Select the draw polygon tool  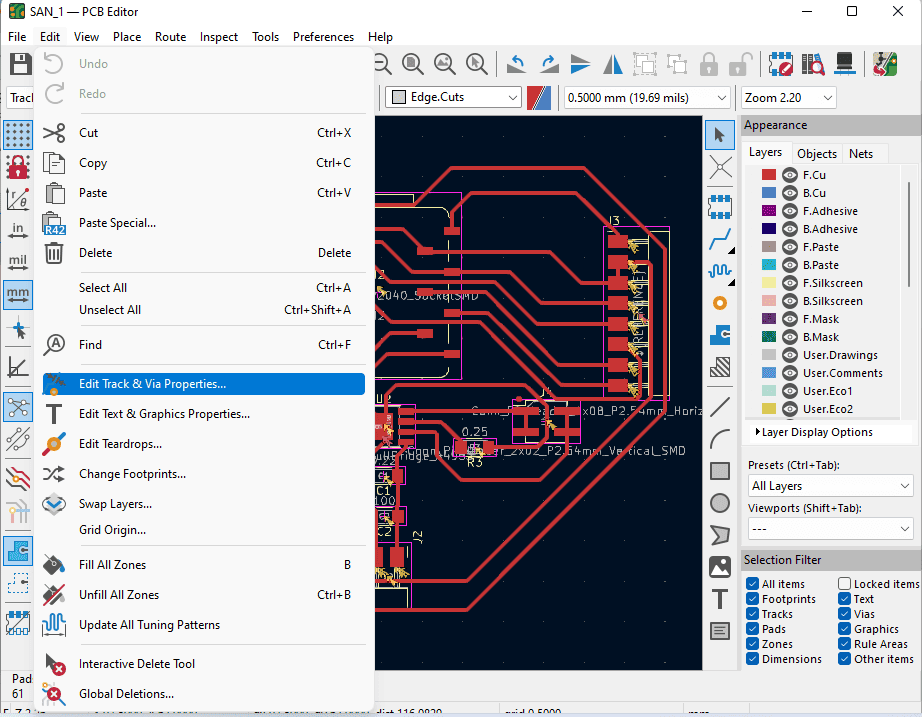tap(720, 535)
